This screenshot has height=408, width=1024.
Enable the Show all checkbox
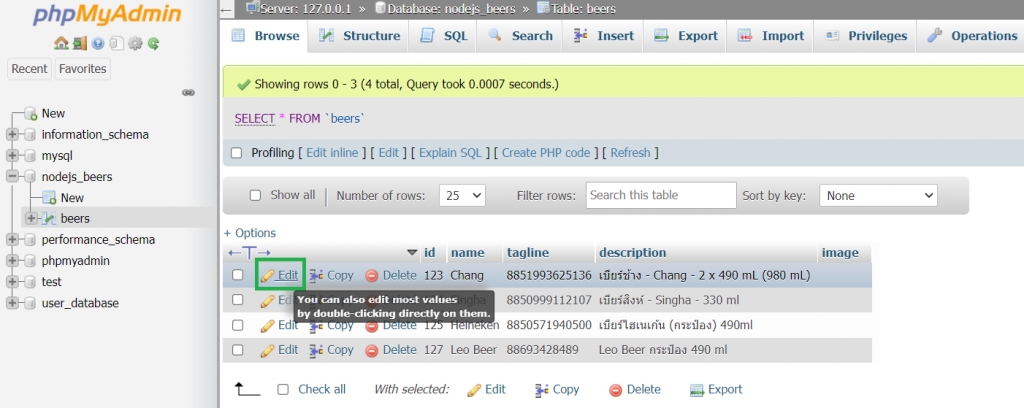(x=255, y=195)
